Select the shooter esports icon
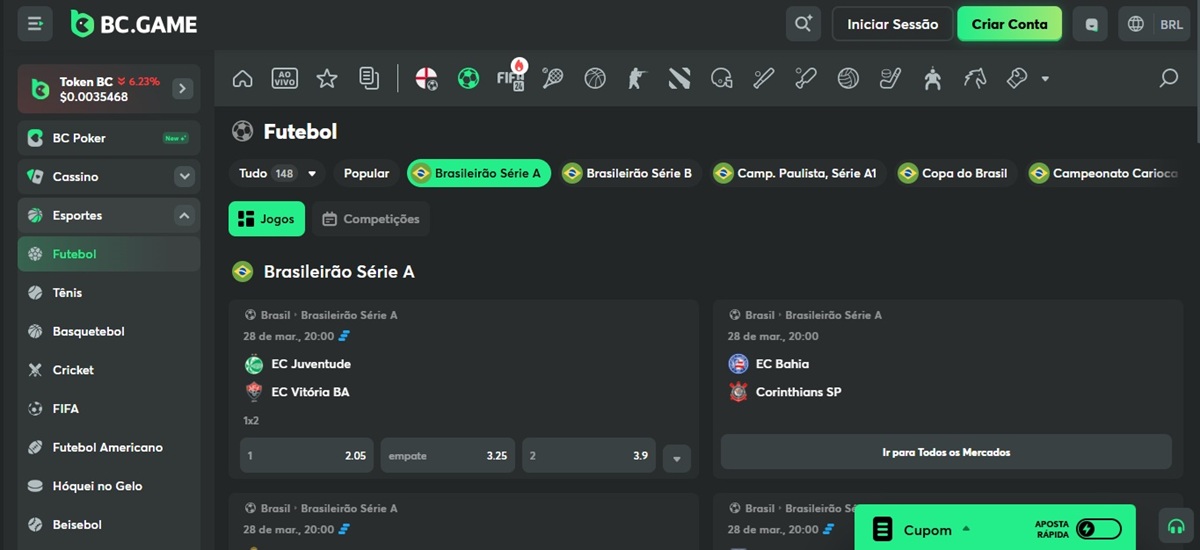This screenshot has height=550, width=1200. click(x=637, y=78)
